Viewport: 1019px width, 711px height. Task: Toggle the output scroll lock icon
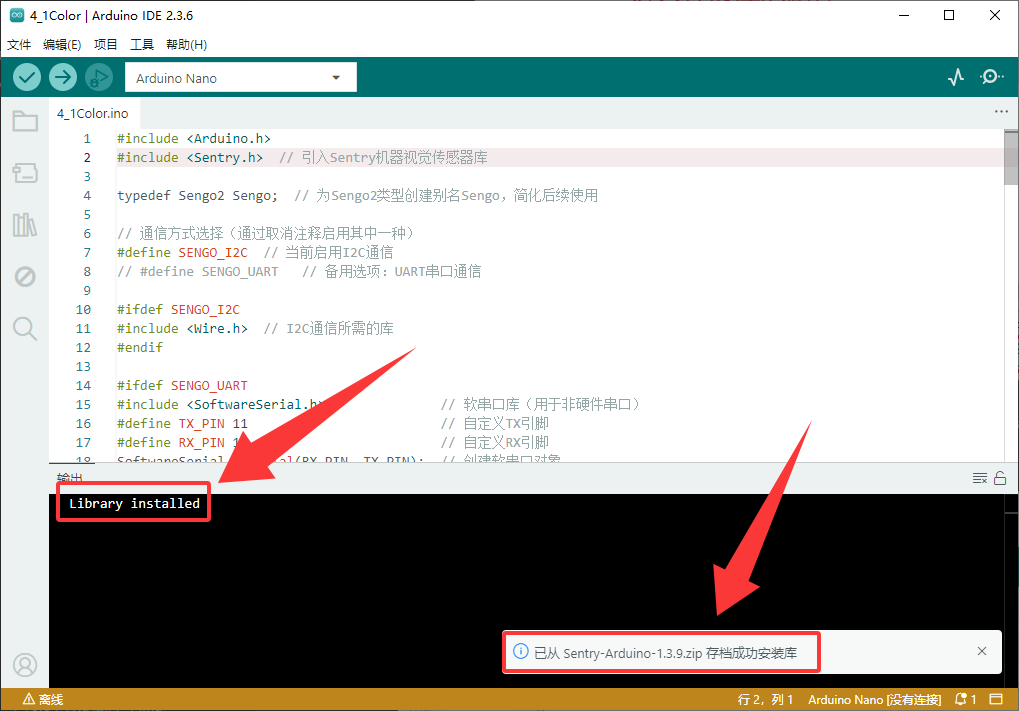tap(1000, 478)
